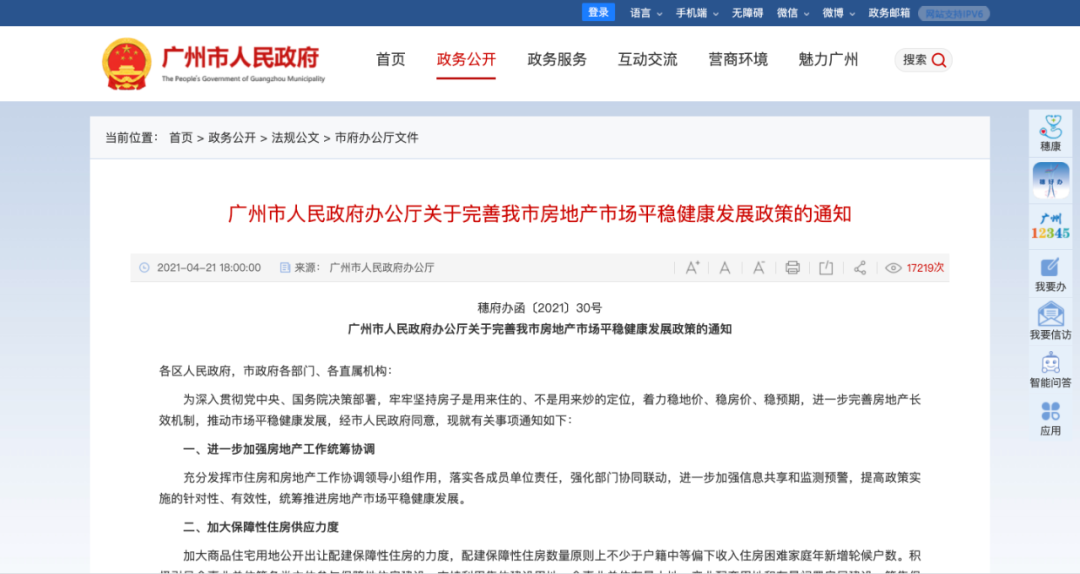Switch to the 政务服务 tab

[x=557, y=59]
